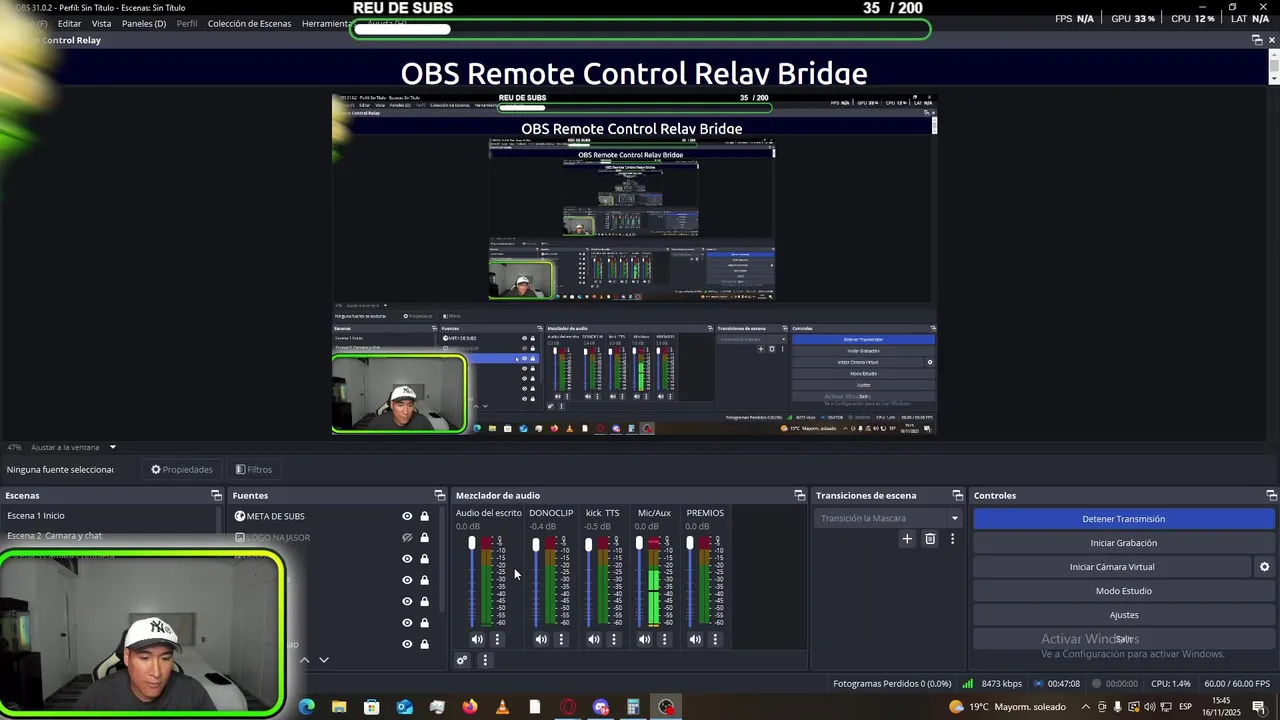Move selected source down
This screenshot has width=1280, height=720.
323,660
